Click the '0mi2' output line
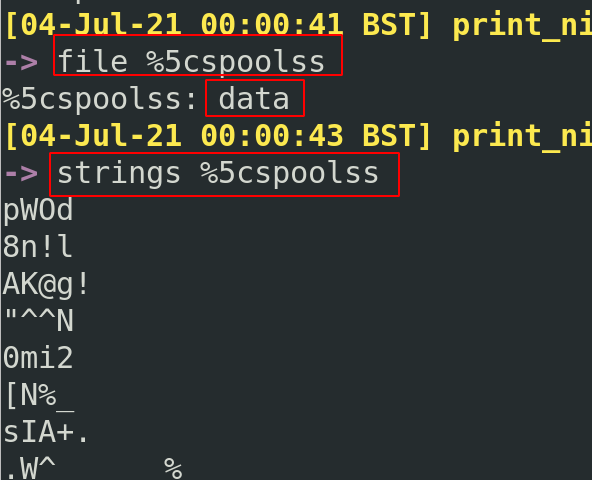This screenshot has width=592, height=480. (38, 358)
